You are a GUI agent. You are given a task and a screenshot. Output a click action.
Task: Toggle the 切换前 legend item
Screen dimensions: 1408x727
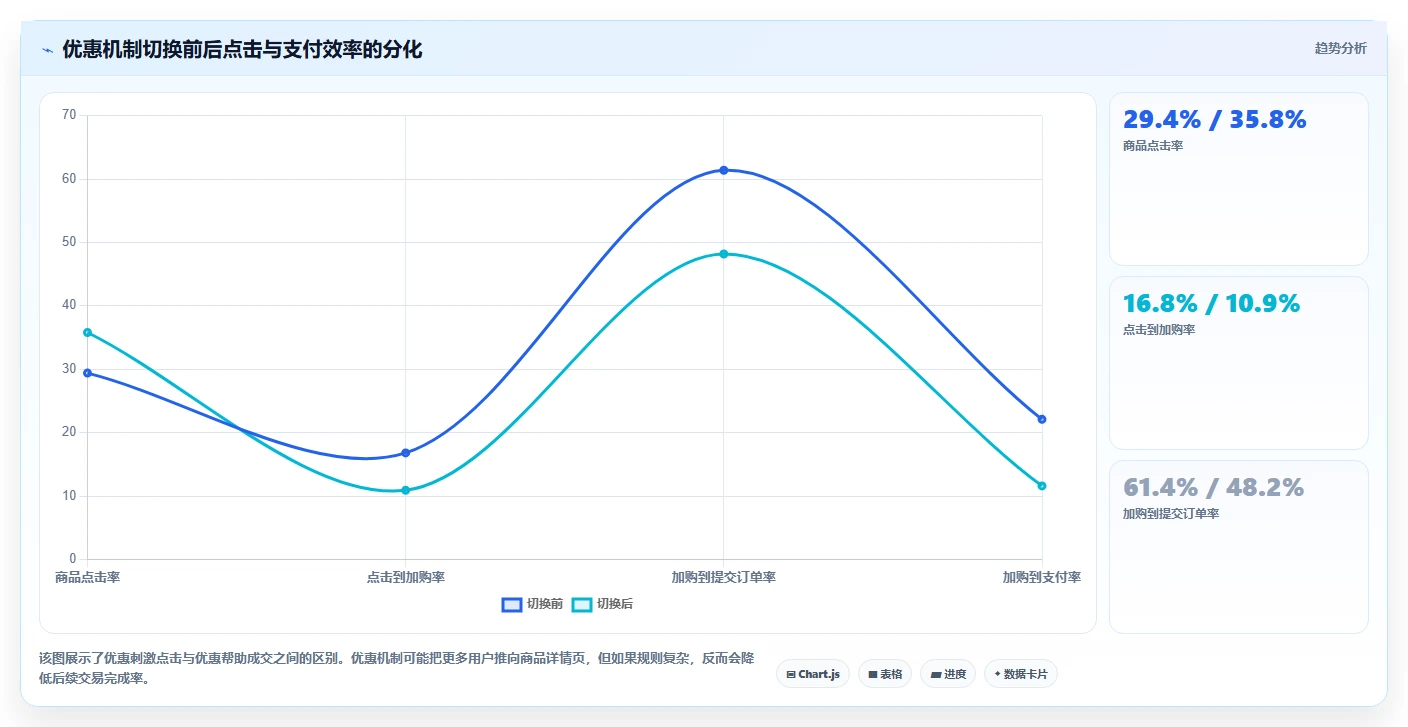[x=532, y=604]
